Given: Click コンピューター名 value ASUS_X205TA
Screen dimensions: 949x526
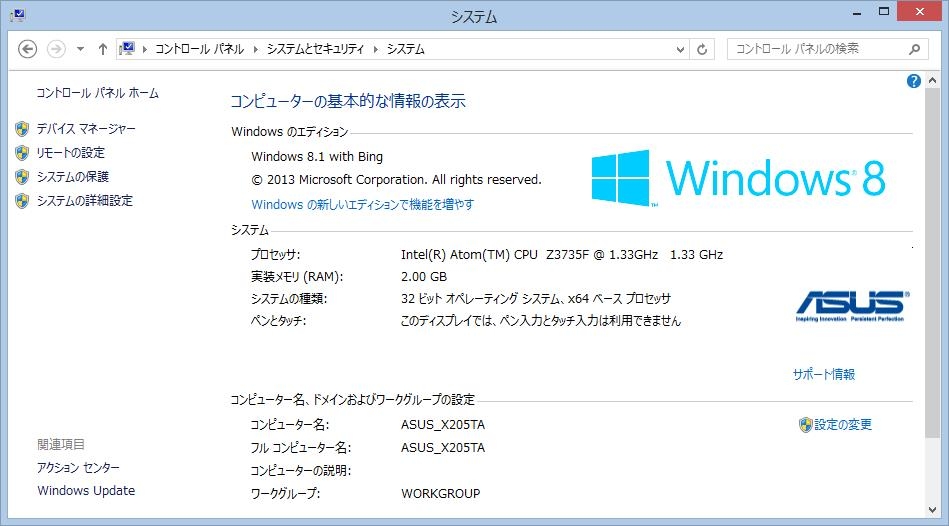Looking at the screenshot, I should (443, 425).
